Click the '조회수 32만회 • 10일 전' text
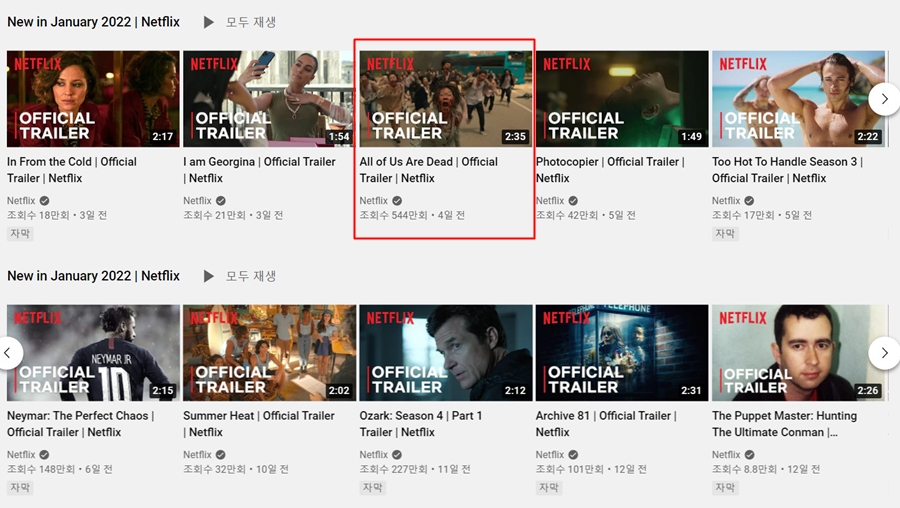 [x=236, y=470]
